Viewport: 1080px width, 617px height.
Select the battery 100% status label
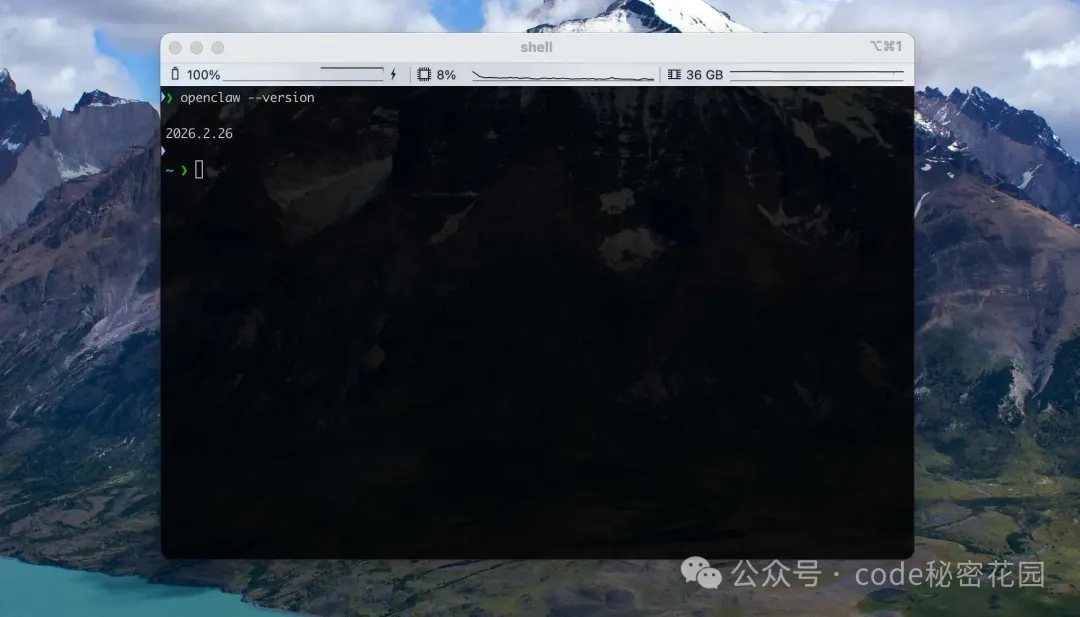point(203,75)
